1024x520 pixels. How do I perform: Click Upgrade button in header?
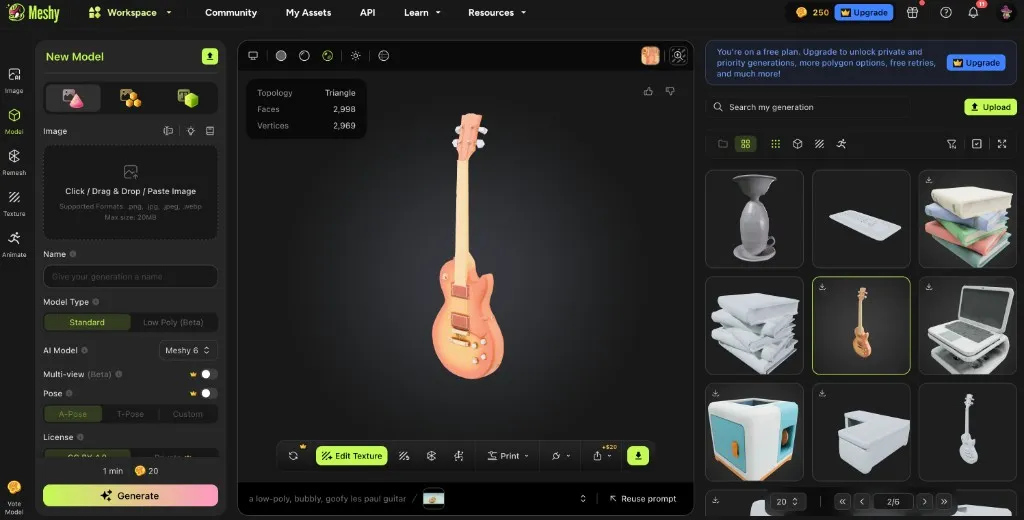(x=863, y=12)
